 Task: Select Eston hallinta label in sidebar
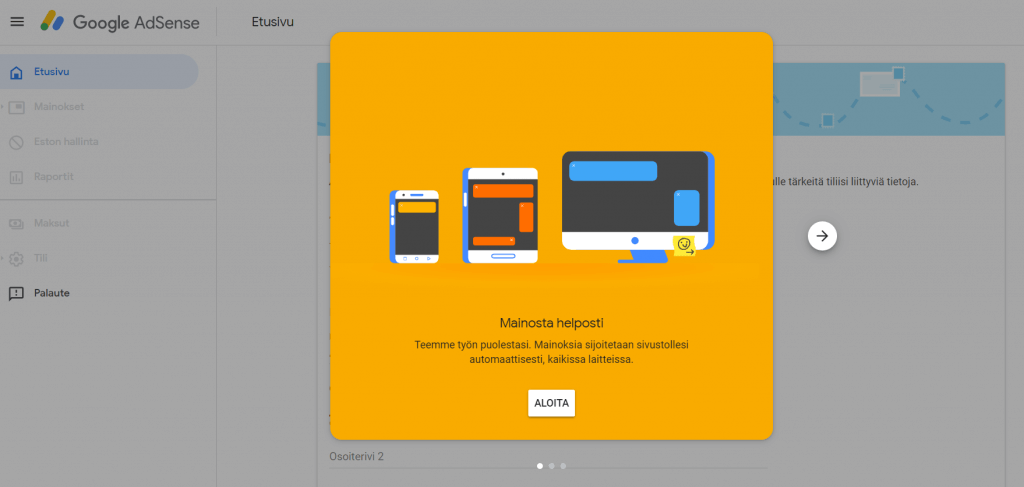pos(66,142)
